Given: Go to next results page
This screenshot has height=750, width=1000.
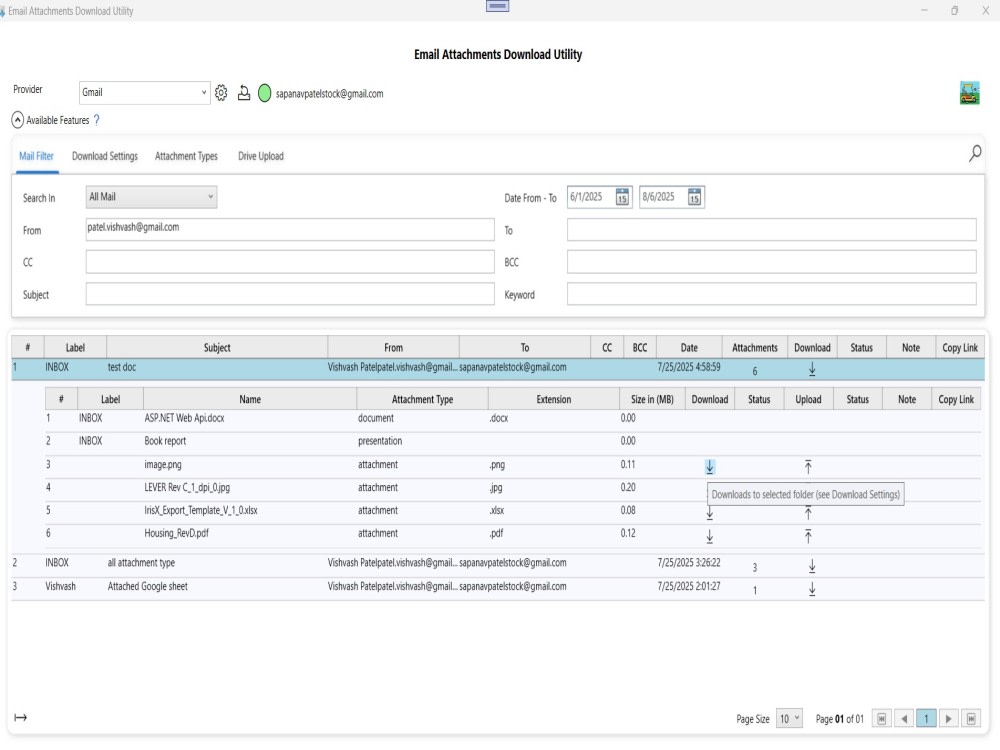Looking at the screenshot, I should click(x=948, y=719).
